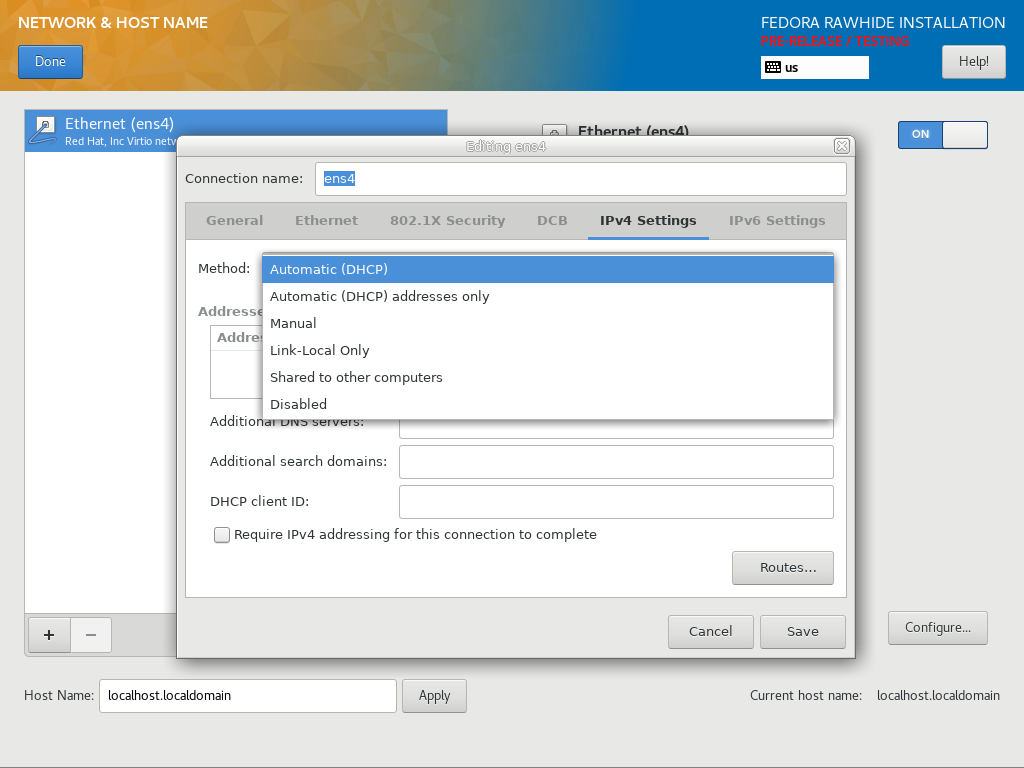The height and width of the screenshot is (768, 1024).
Task: Choose Automatic (DHCP) method
Action: pyautogui.click(x=548, y=269)
